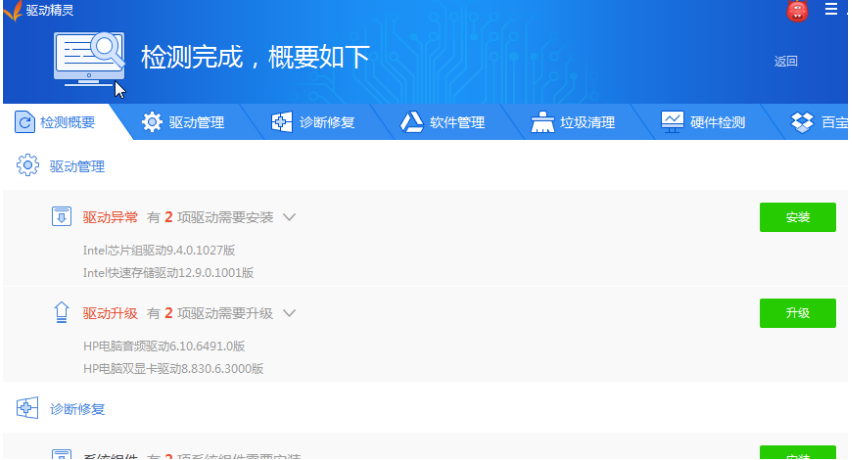Switch to the 硬件检测 tab
Viewport: 852px width, 460px height.
pos(703,123)
